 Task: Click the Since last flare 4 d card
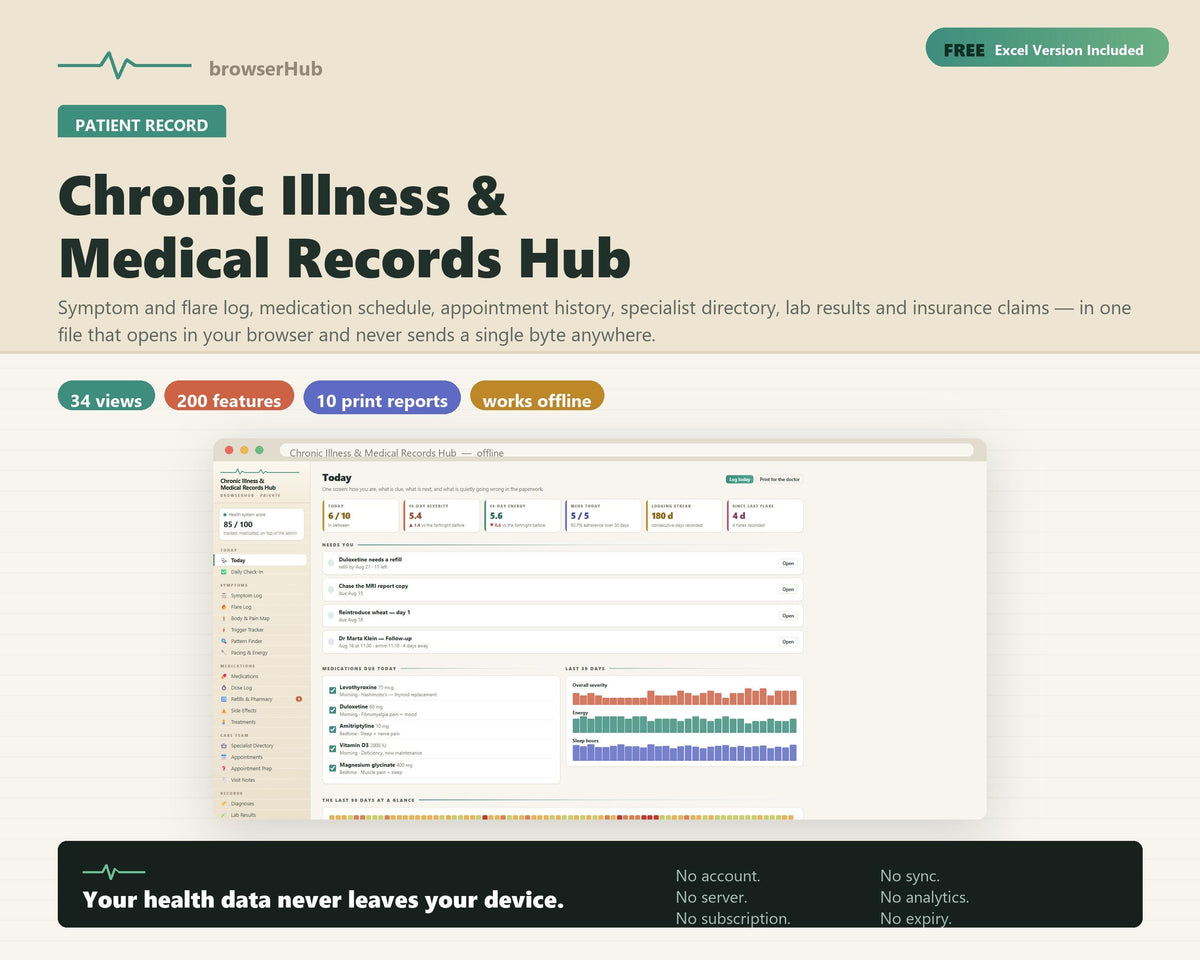pos(765,516)
